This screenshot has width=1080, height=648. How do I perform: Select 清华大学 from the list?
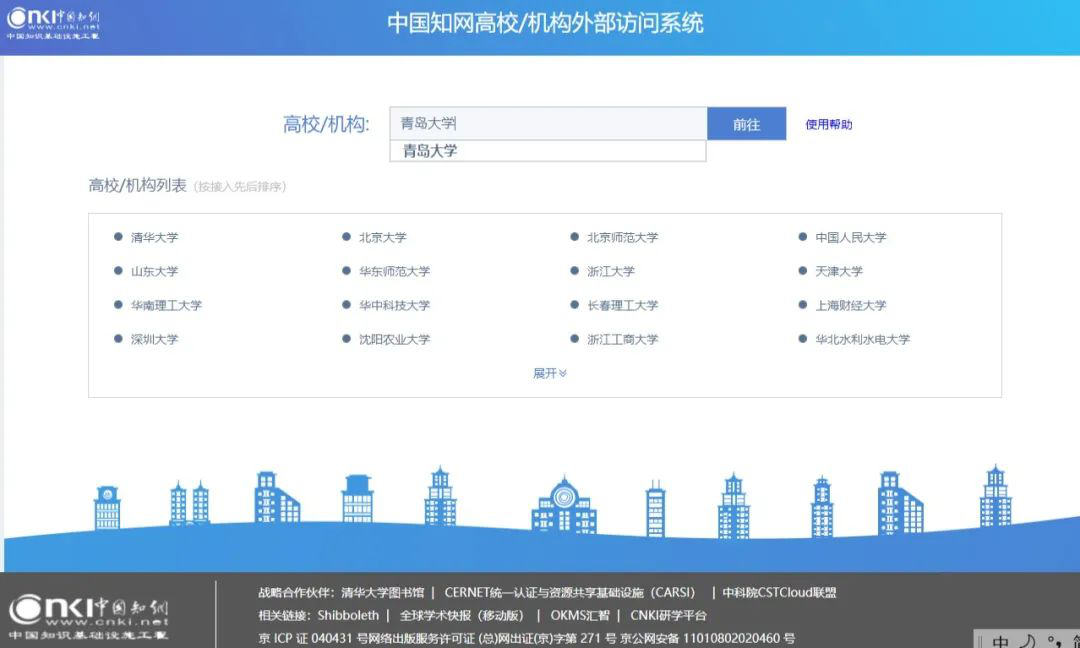pos(154,237)
